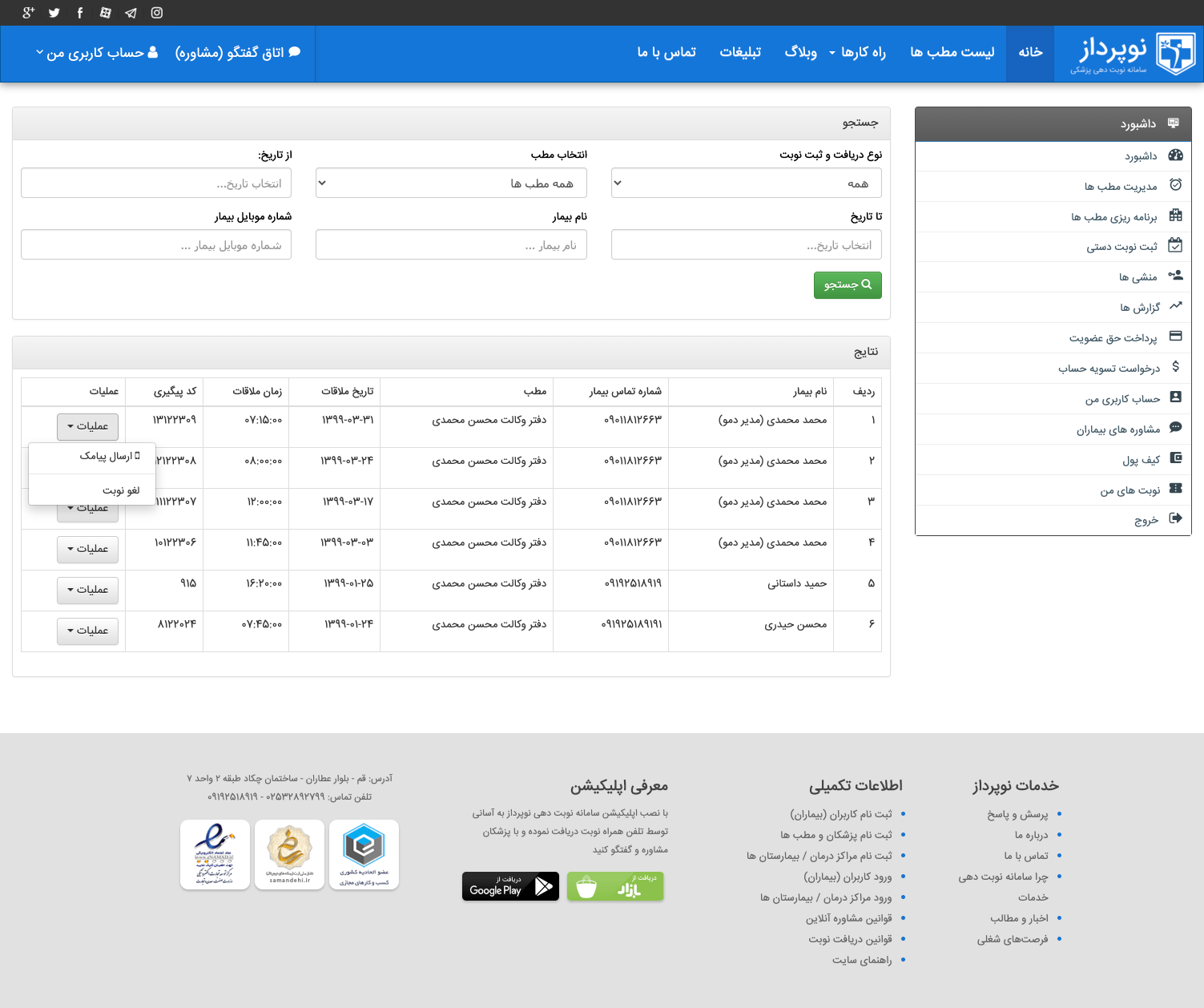The height and width of the screenshot is (1008, 1204).
Task: Open the Twitter social icon
Action: [54, 13]
